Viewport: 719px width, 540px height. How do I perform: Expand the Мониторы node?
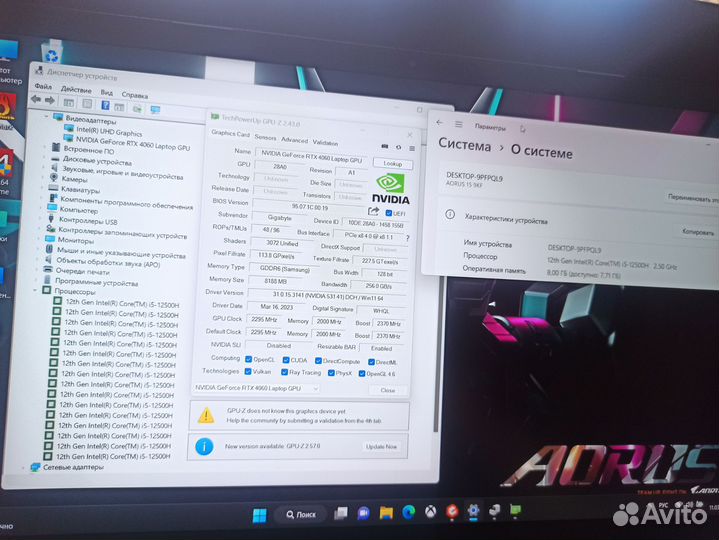(39, 239)
